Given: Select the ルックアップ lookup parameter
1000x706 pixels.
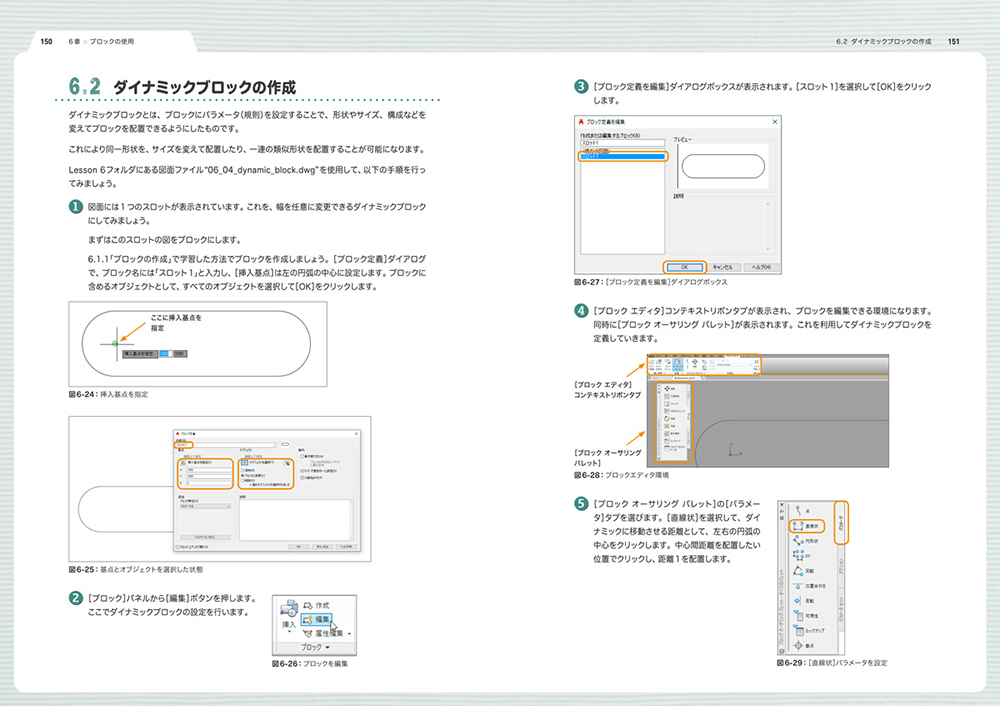Looking at the screenshot, I should click(x=809, y=631).
